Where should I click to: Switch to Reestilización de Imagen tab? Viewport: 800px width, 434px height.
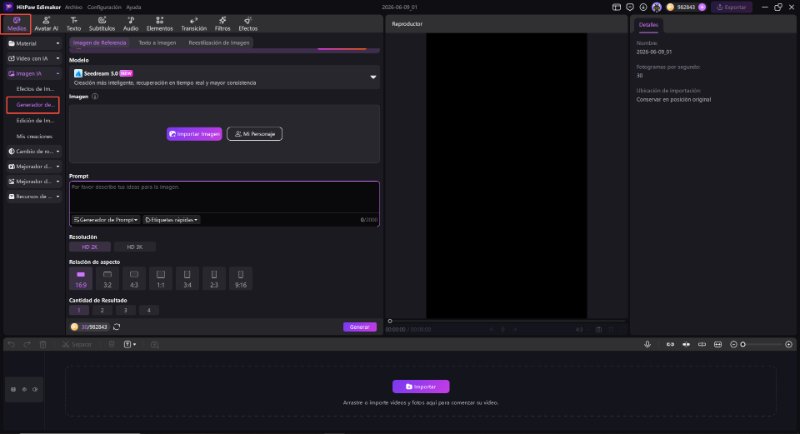[219, 43]
